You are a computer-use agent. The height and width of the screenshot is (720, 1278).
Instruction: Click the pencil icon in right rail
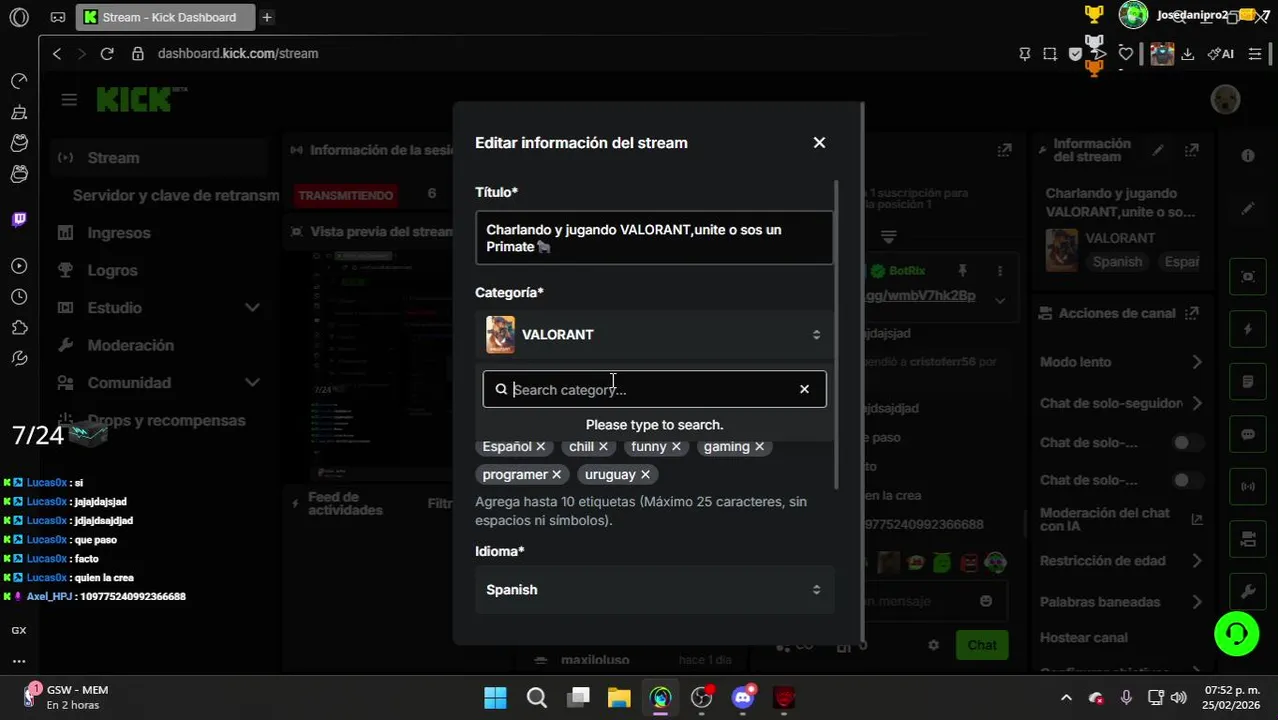point(1248,209)
